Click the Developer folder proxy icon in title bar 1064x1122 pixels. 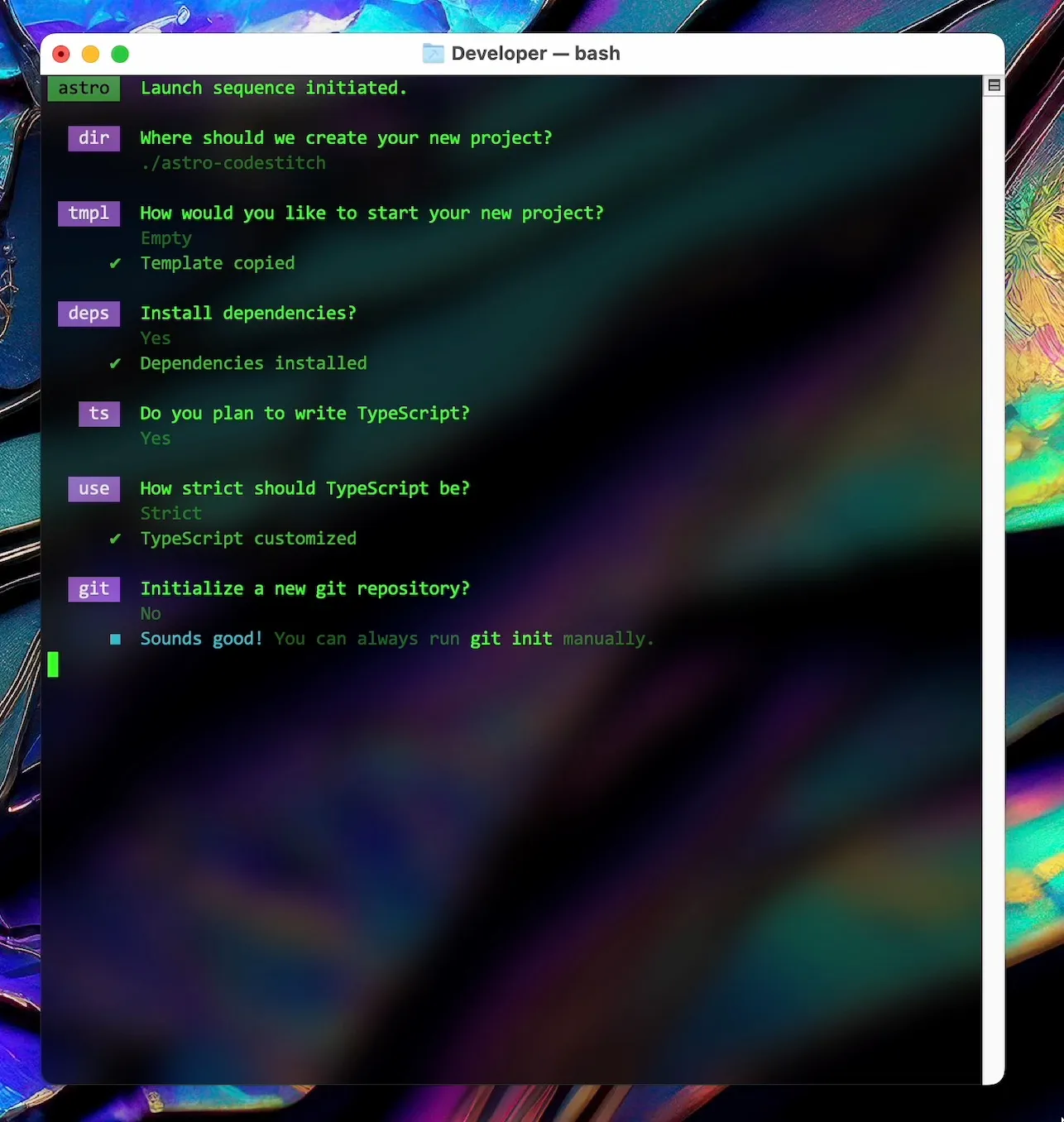pos(434,53)
